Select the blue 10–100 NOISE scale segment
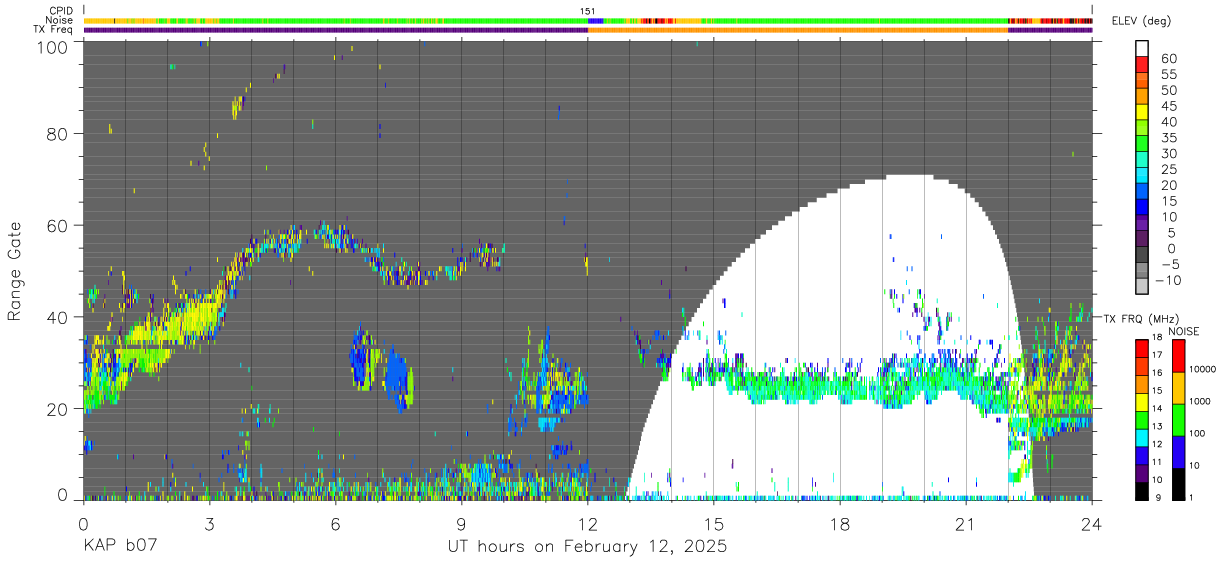Screen dimensions: 1228x567 click(1178, 452)
